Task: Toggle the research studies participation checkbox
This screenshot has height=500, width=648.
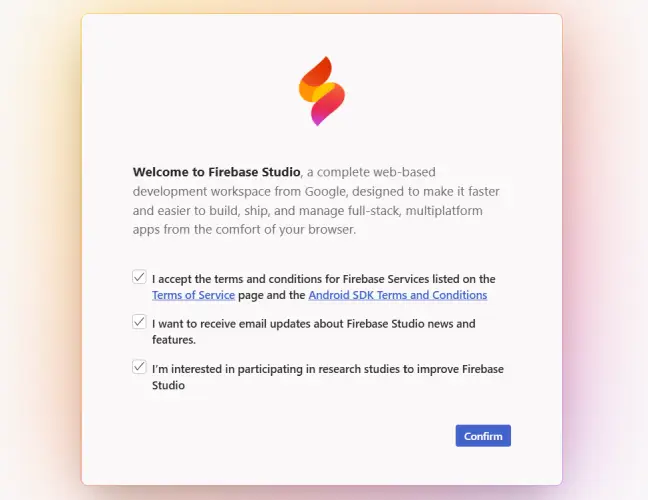Action: (x=139, y=367)
